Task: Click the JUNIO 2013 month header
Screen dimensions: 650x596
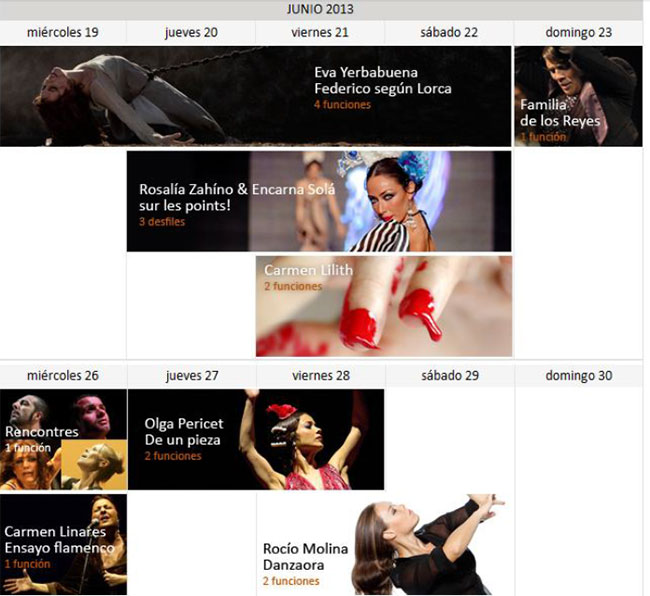Action: [320, 10]
